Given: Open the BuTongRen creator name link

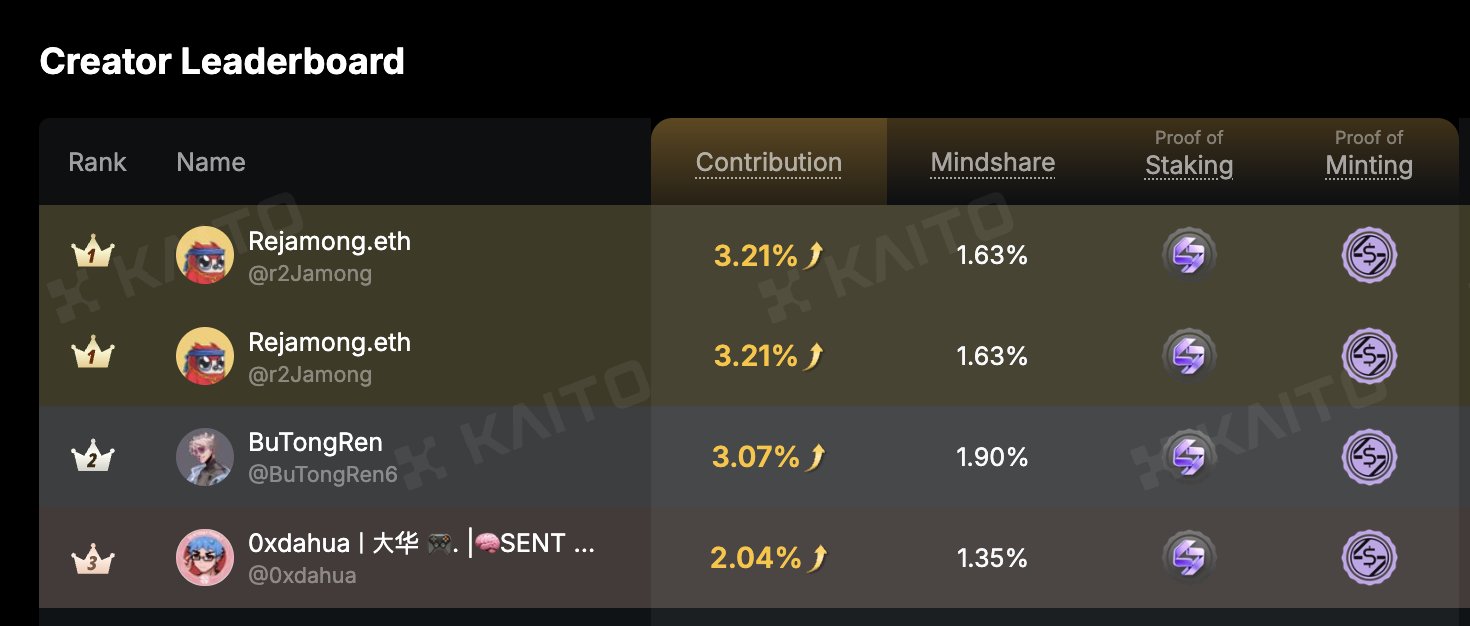Looking at the screenshot, I should pyautogui.click(x=315, y=443).
